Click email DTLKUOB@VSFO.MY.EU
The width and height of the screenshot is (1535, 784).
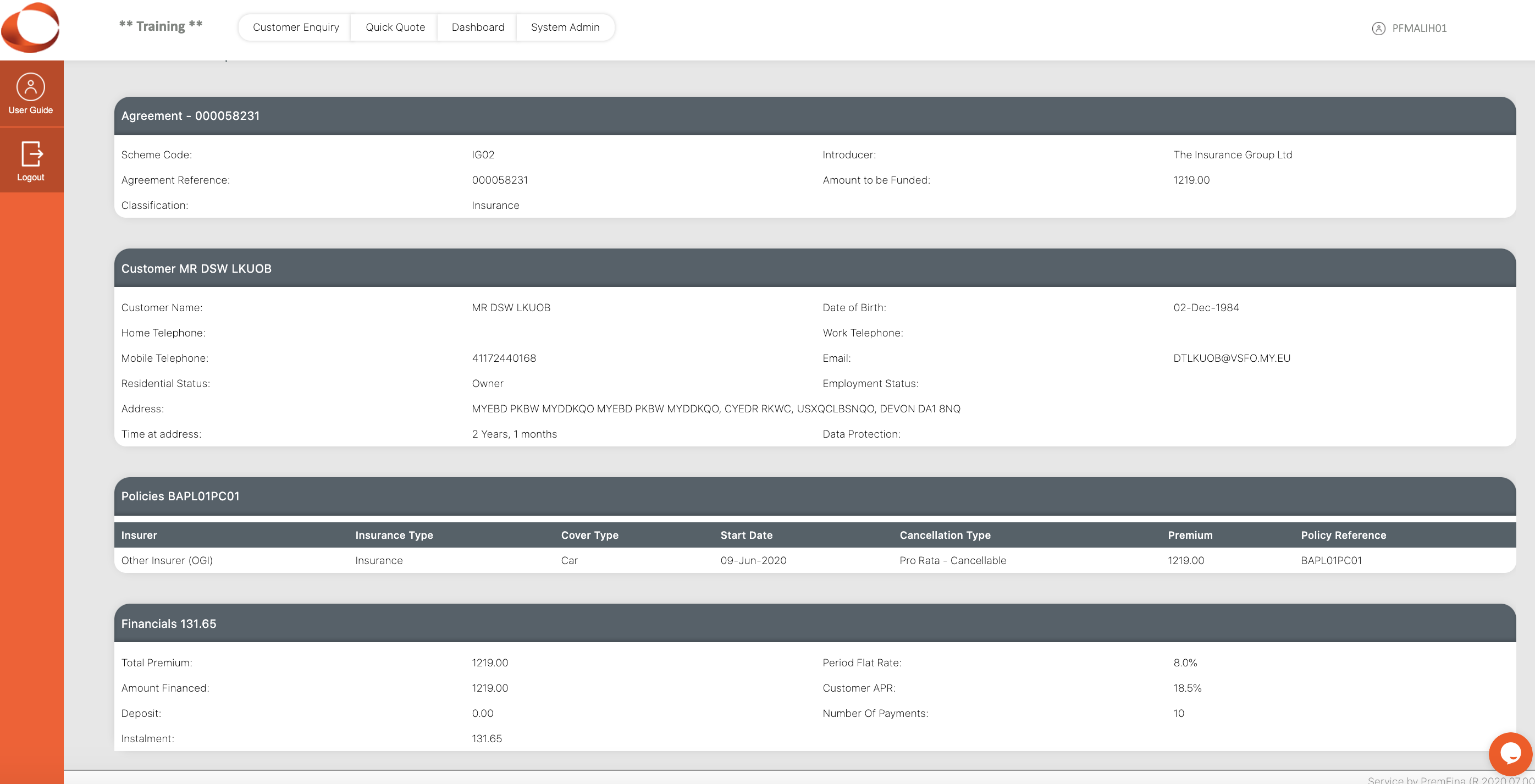(1232, 358)
